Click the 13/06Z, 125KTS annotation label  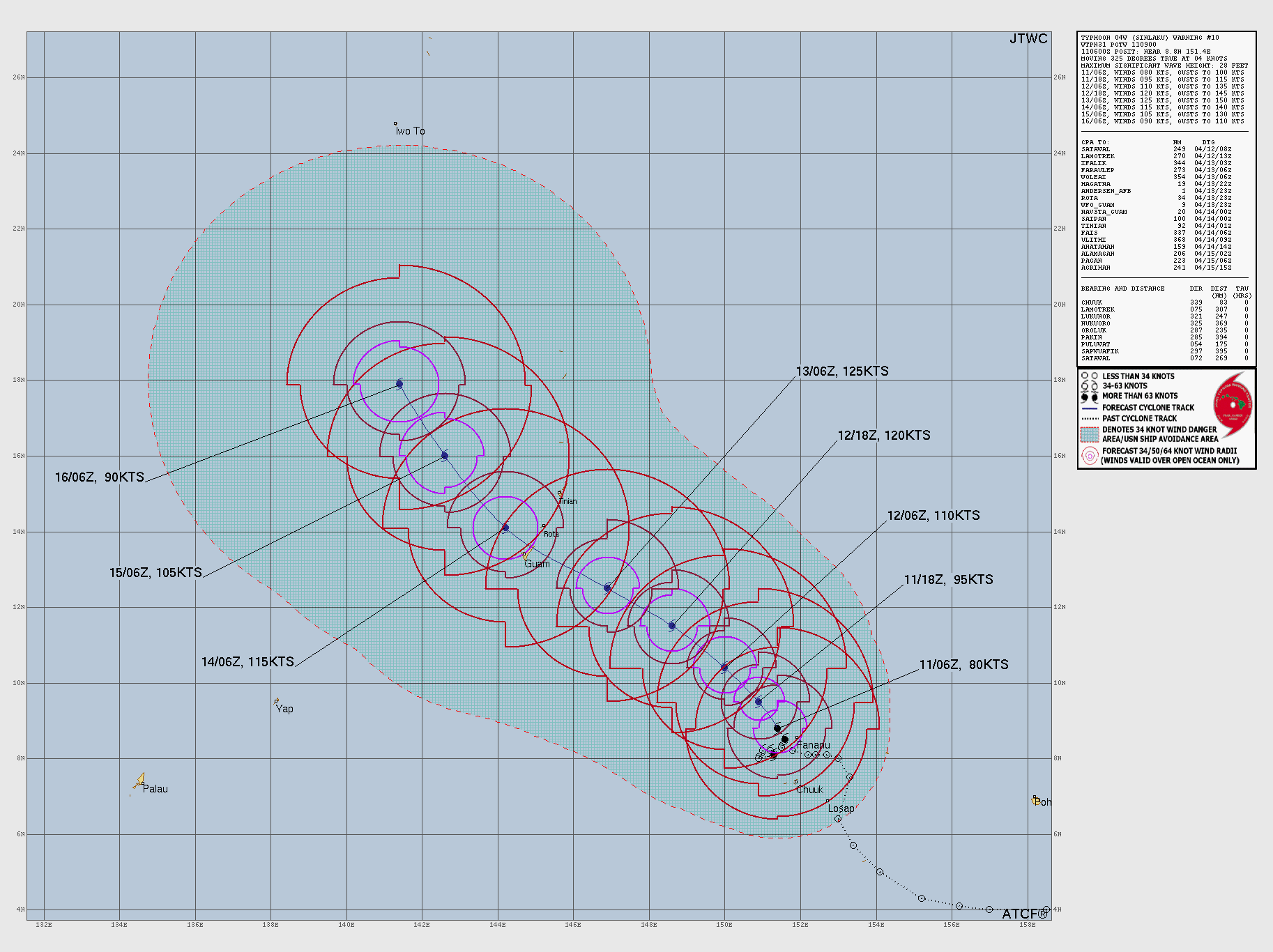[841, 371]
